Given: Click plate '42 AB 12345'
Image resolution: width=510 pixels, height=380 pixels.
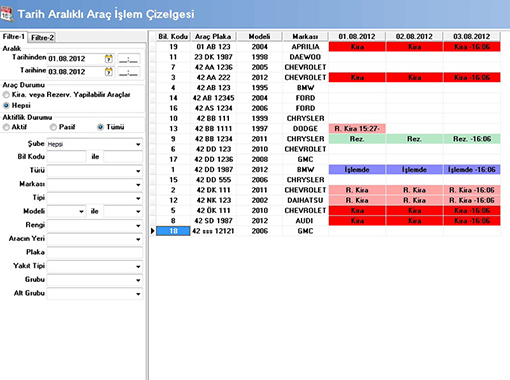Looking at the screenshot, I should 213,98.
